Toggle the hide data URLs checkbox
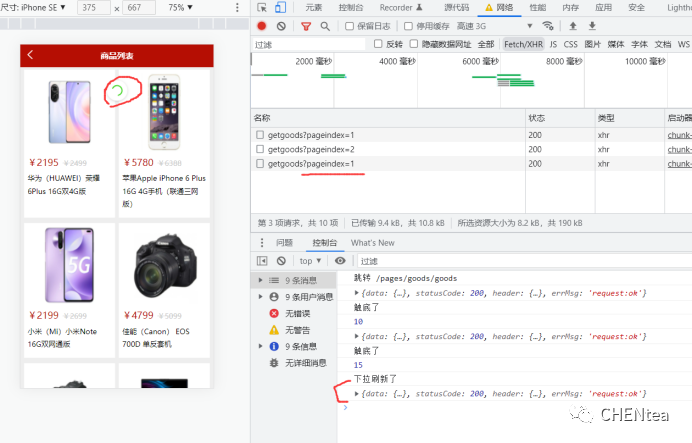692x443 pixels. pyautogui.click(x=414, y=44)
